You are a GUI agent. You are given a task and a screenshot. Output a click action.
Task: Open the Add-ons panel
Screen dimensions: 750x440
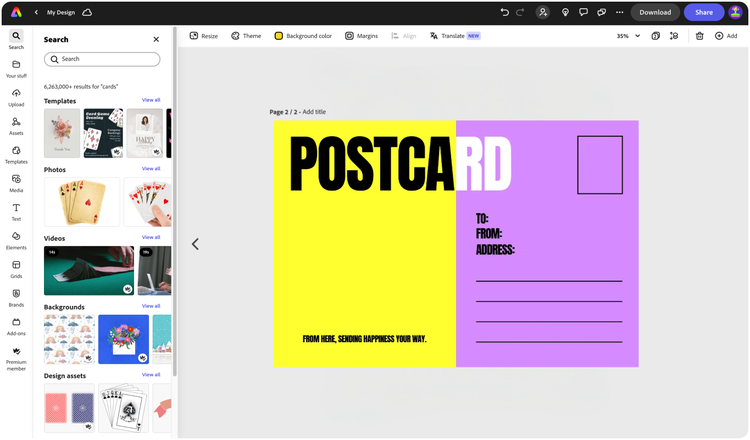[x=16, y=327]
